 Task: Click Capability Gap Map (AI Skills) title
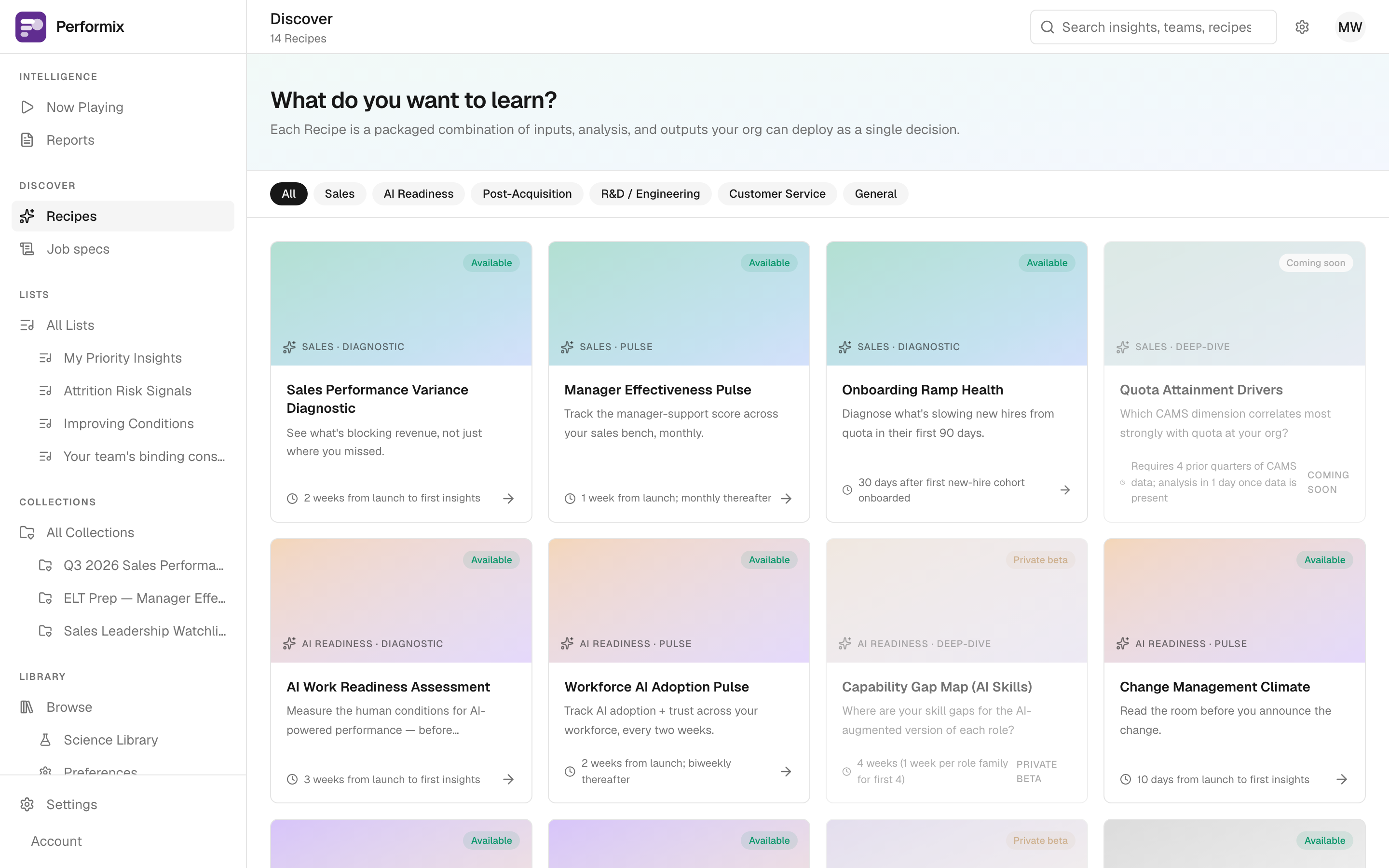click(937, 687)
